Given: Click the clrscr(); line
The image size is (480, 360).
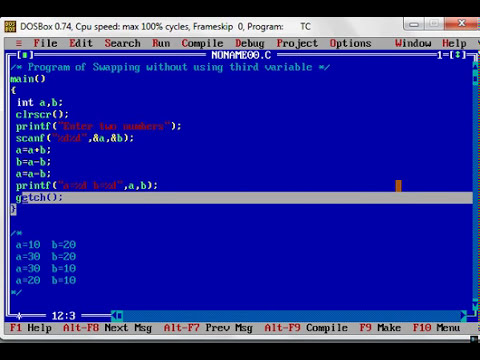Looking at the screenshot, I should 42,114.
